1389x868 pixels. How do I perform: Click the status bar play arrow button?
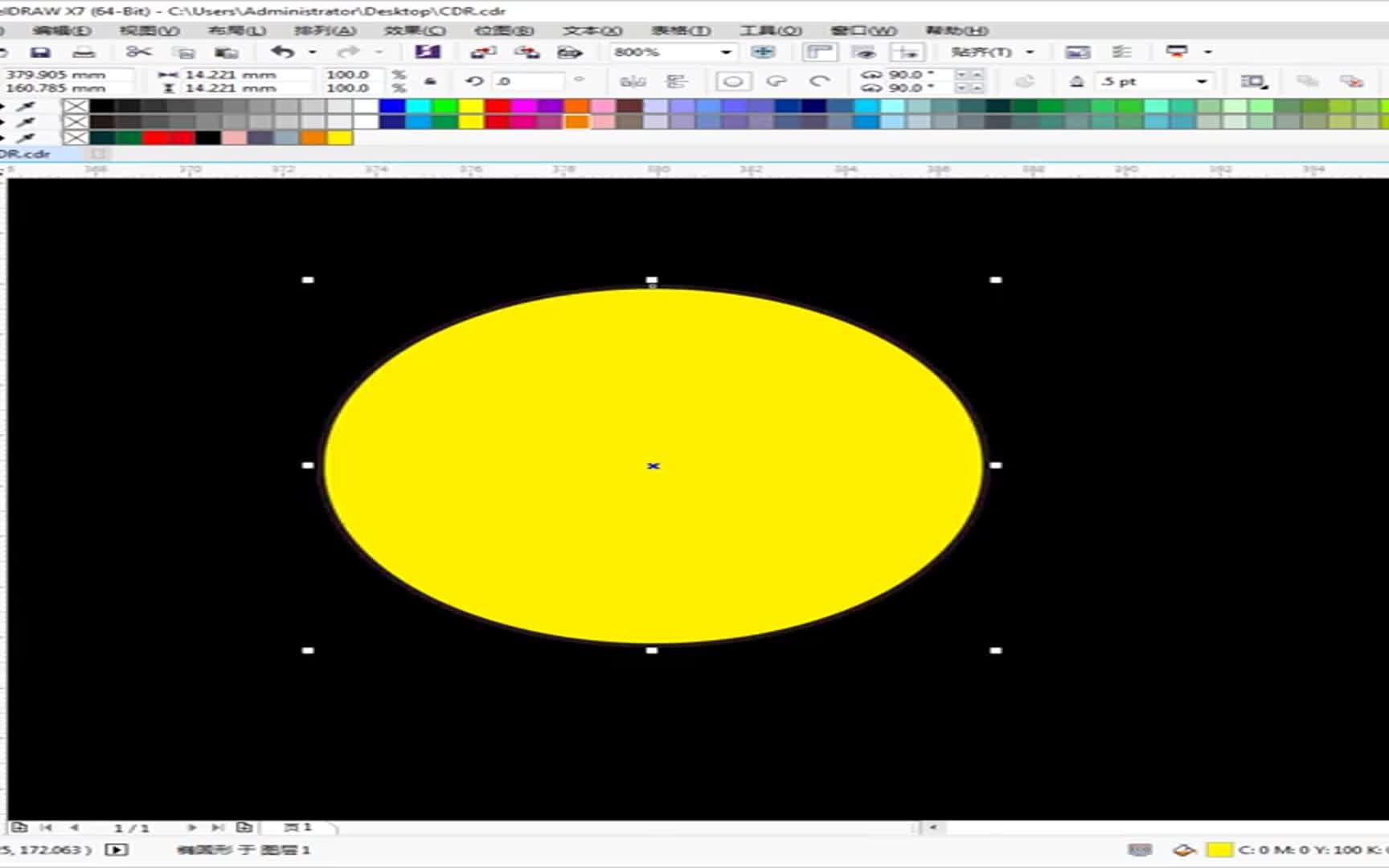(117, 850)
